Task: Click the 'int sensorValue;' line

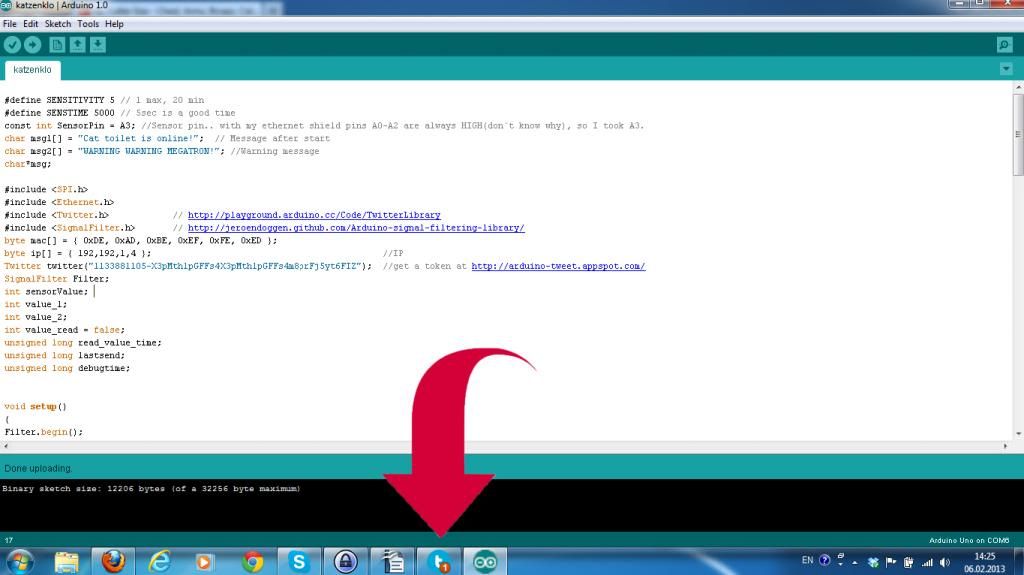Action: coord(46,291)
